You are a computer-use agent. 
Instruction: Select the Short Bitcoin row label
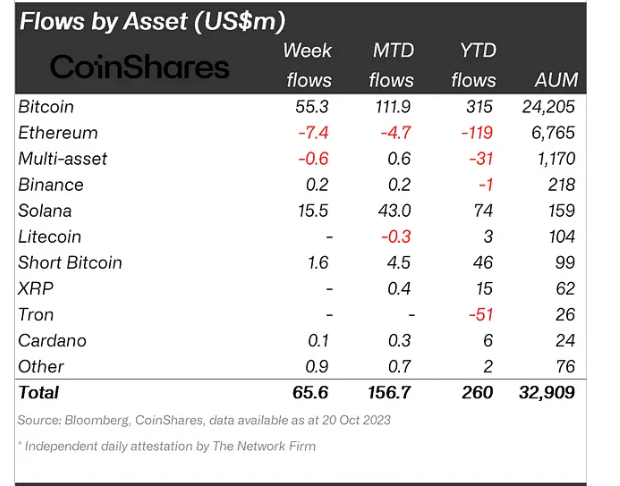coord(70,262)
